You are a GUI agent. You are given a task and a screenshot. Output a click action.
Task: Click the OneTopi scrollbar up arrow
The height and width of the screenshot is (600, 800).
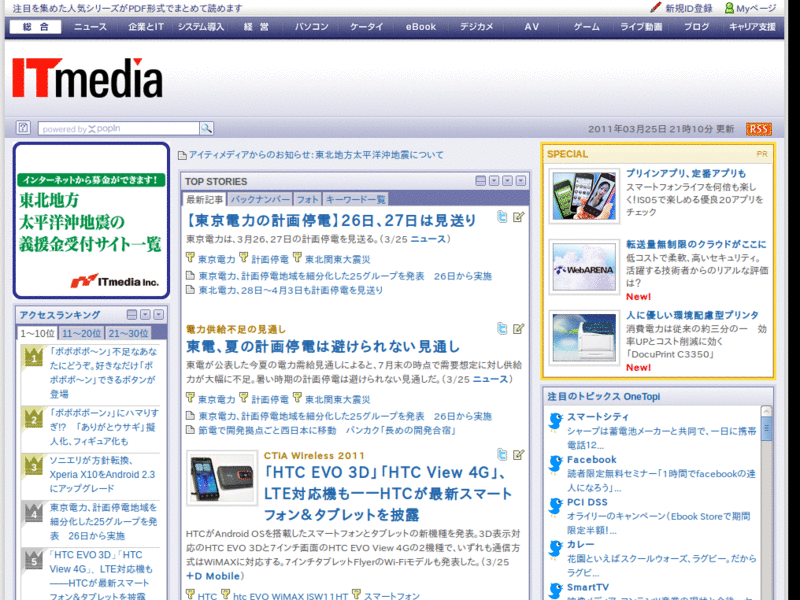(766, 410)
